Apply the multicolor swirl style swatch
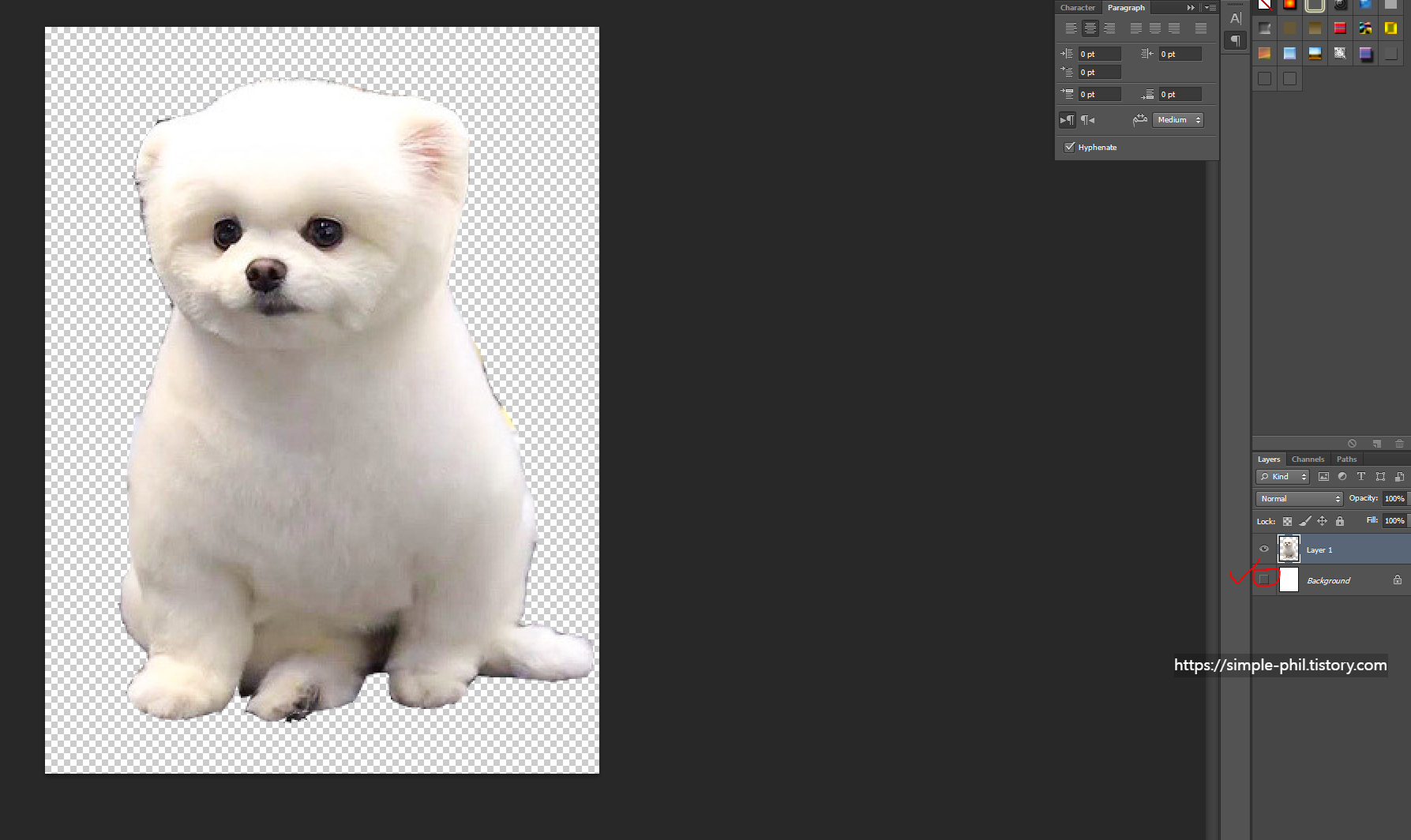 pyautogui.click(x=1365, y=28)
